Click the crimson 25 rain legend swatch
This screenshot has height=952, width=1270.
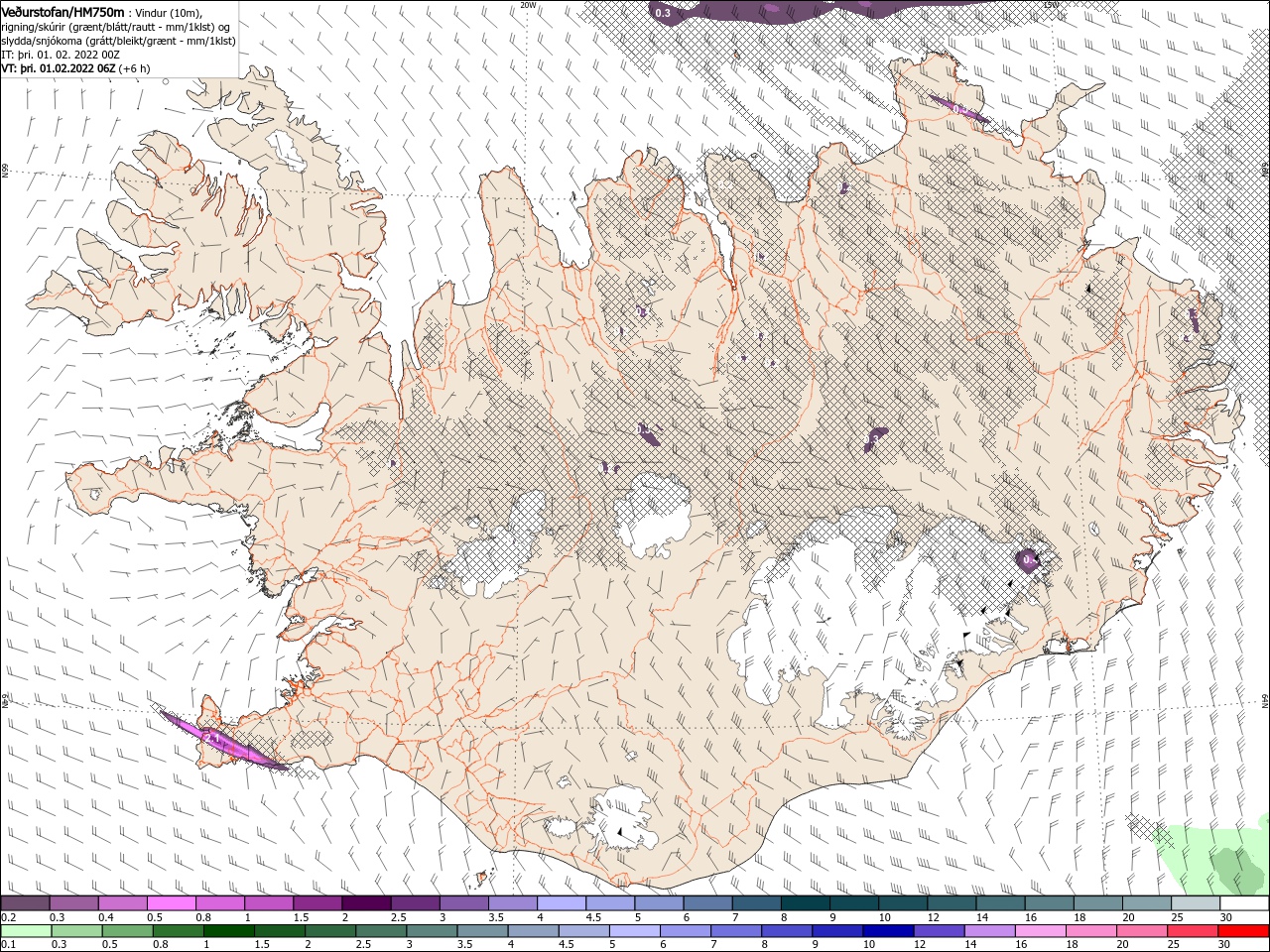[x=1191, y=931]
